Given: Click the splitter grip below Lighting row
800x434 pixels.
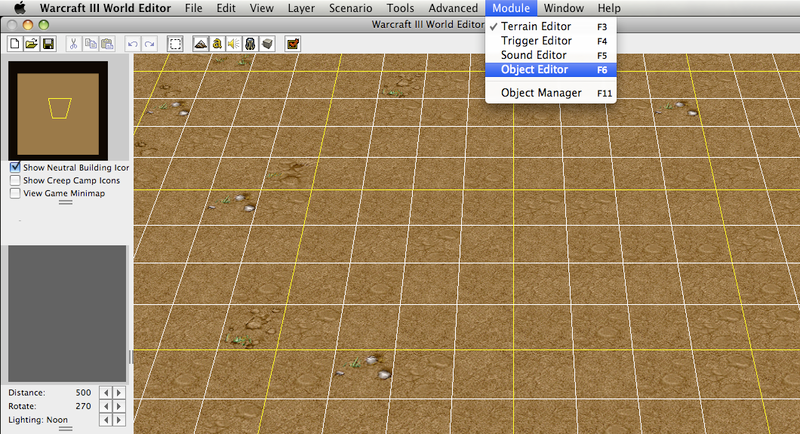Looking at the screenshot, I should pos(65,429).
